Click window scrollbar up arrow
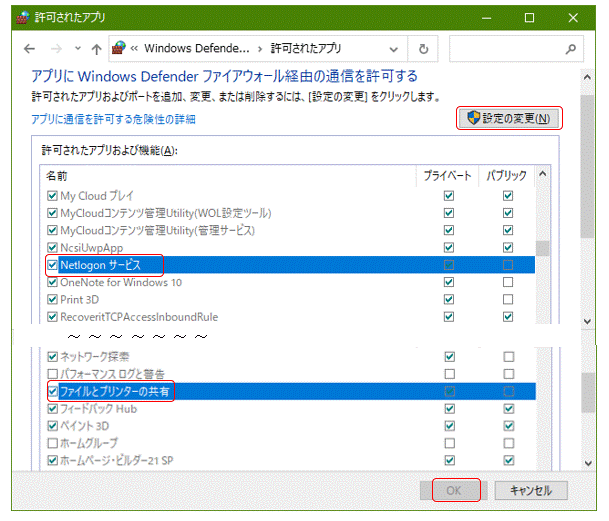 tap(587, 77)
